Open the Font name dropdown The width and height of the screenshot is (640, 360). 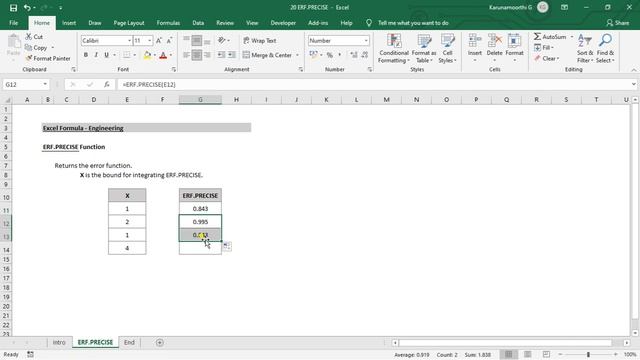[x=129, y=40]
